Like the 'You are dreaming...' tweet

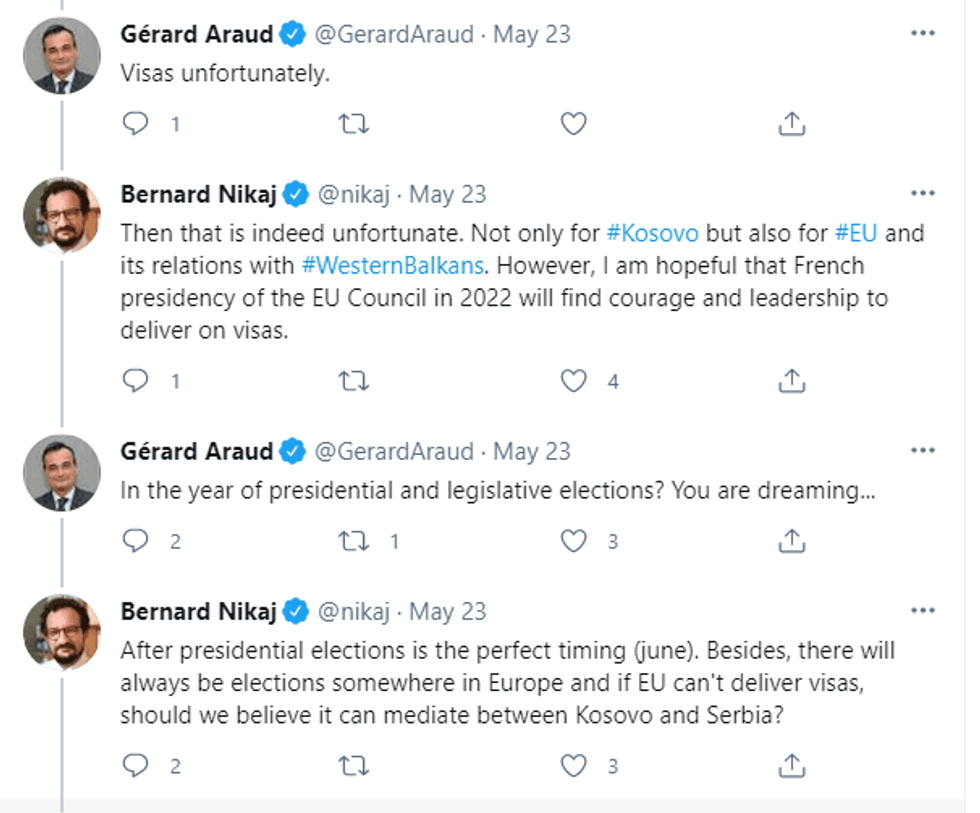(x=572, y=541)
